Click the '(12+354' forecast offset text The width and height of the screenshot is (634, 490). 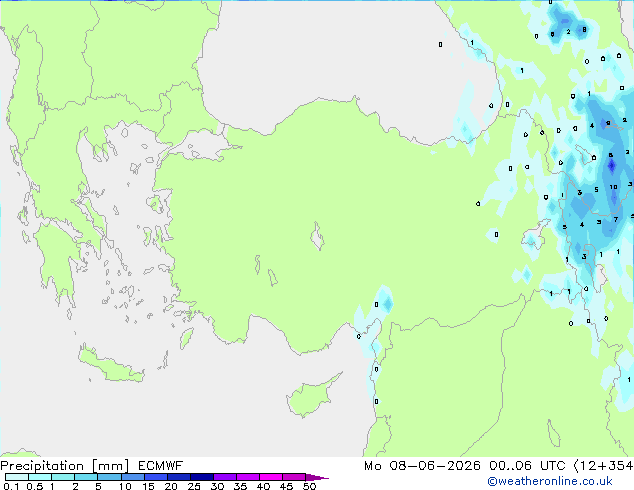604,466
